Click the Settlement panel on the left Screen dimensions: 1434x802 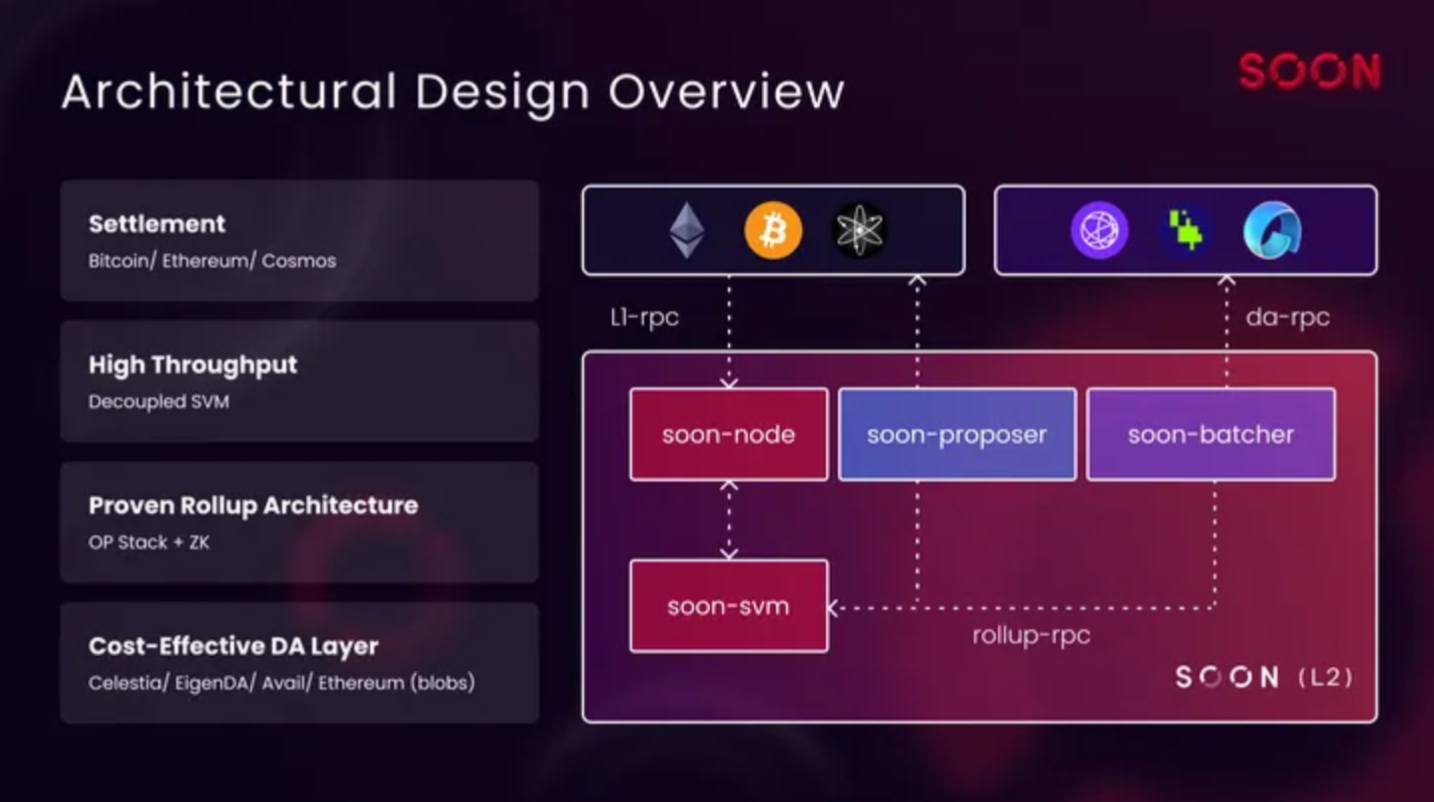(299, 239)
